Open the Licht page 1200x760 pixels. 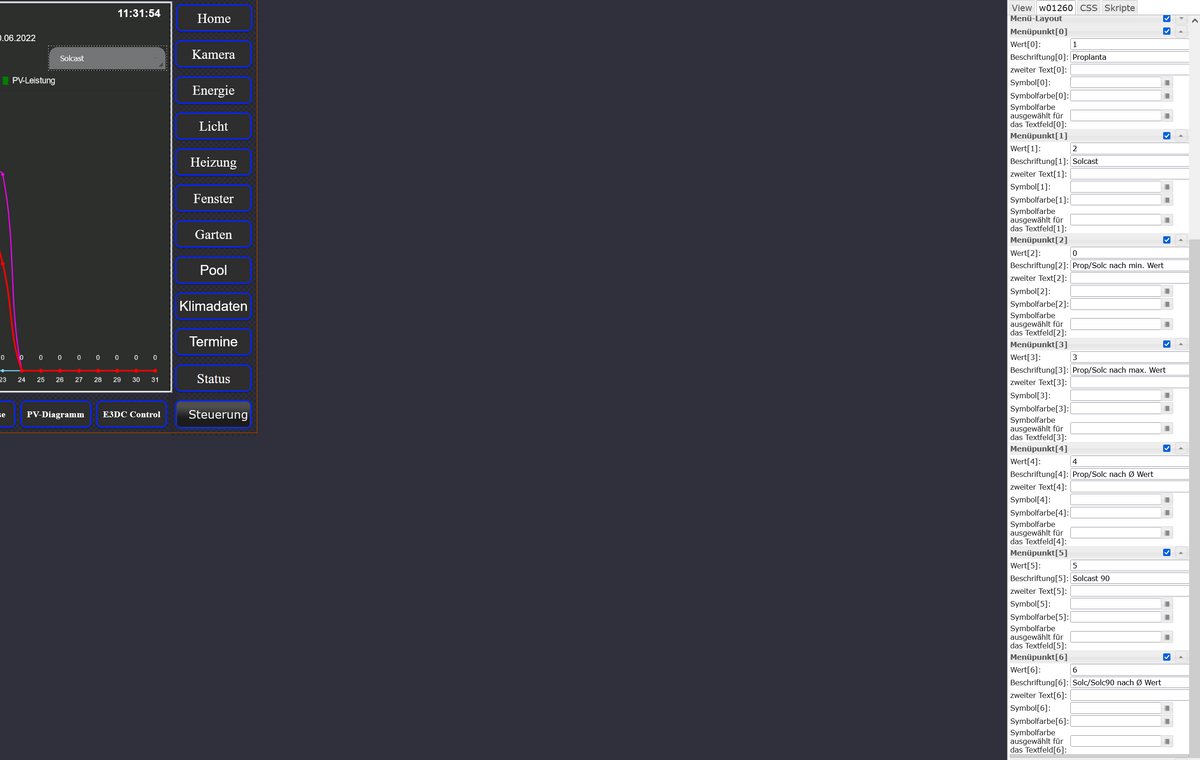coord(214,126)
